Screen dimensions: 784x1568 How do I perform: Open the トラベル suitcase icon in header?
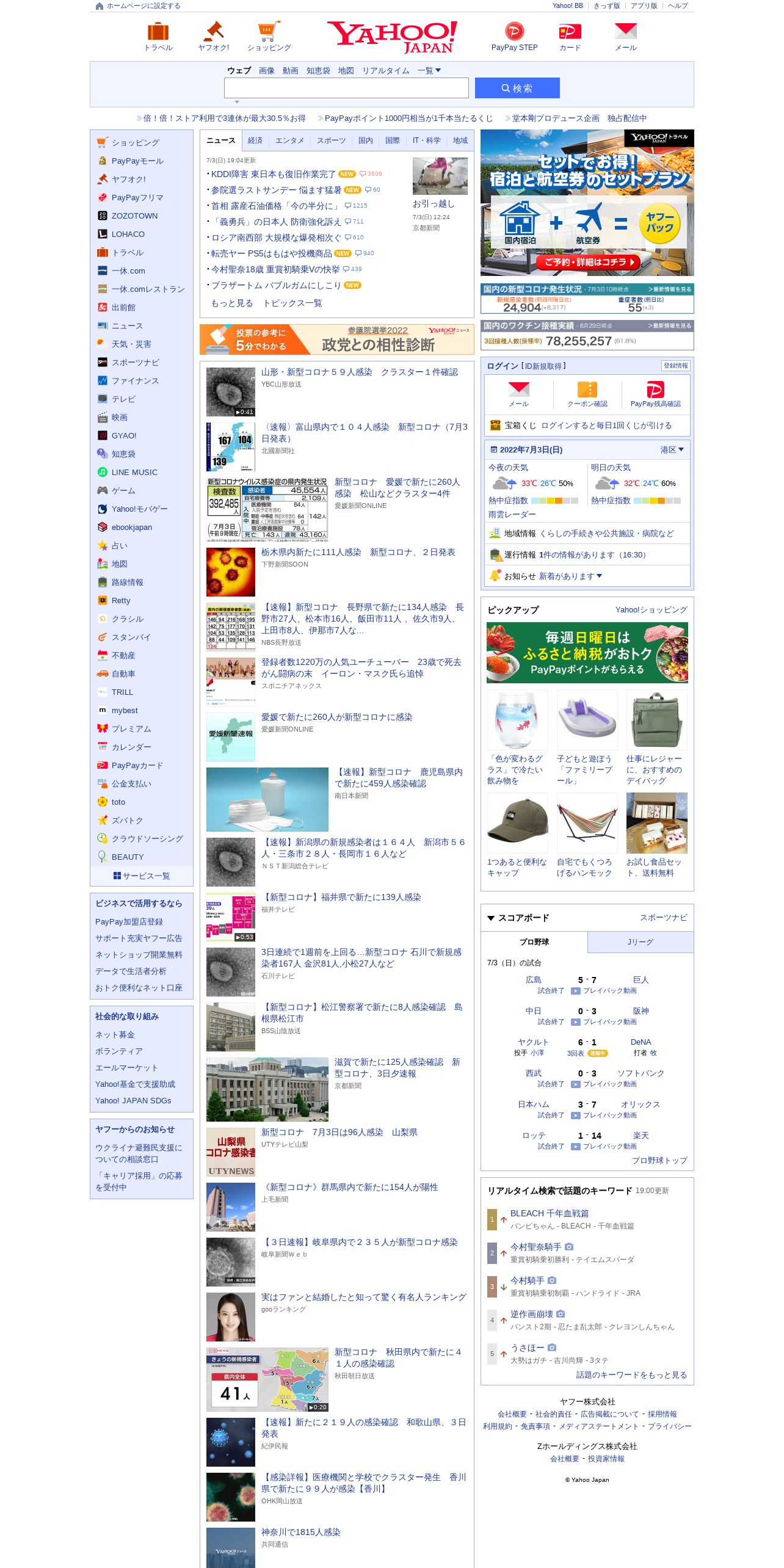(158, 31)
